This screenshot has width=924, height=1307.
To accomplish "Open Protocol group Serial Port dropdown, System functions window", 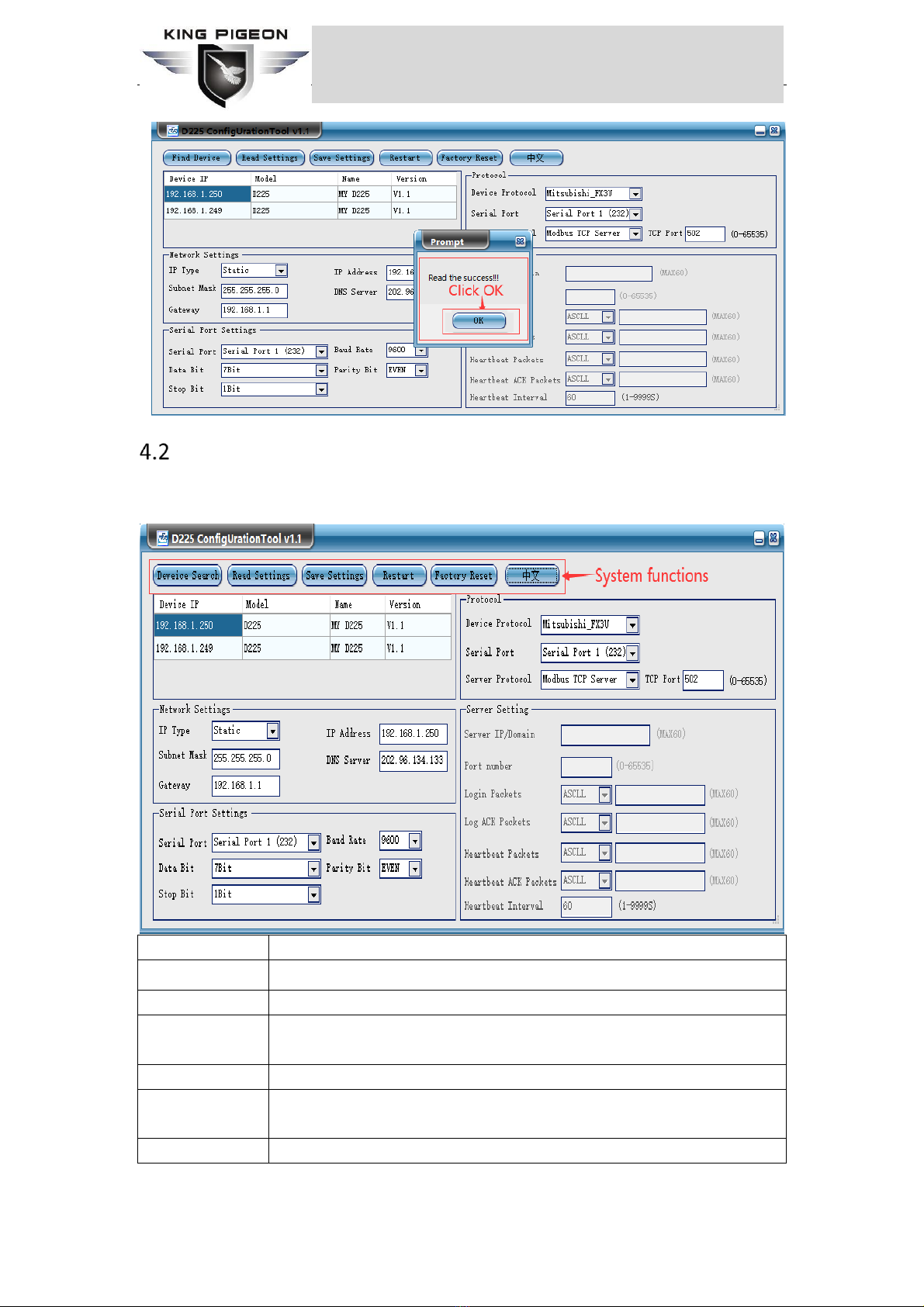I will pos(633,653).
